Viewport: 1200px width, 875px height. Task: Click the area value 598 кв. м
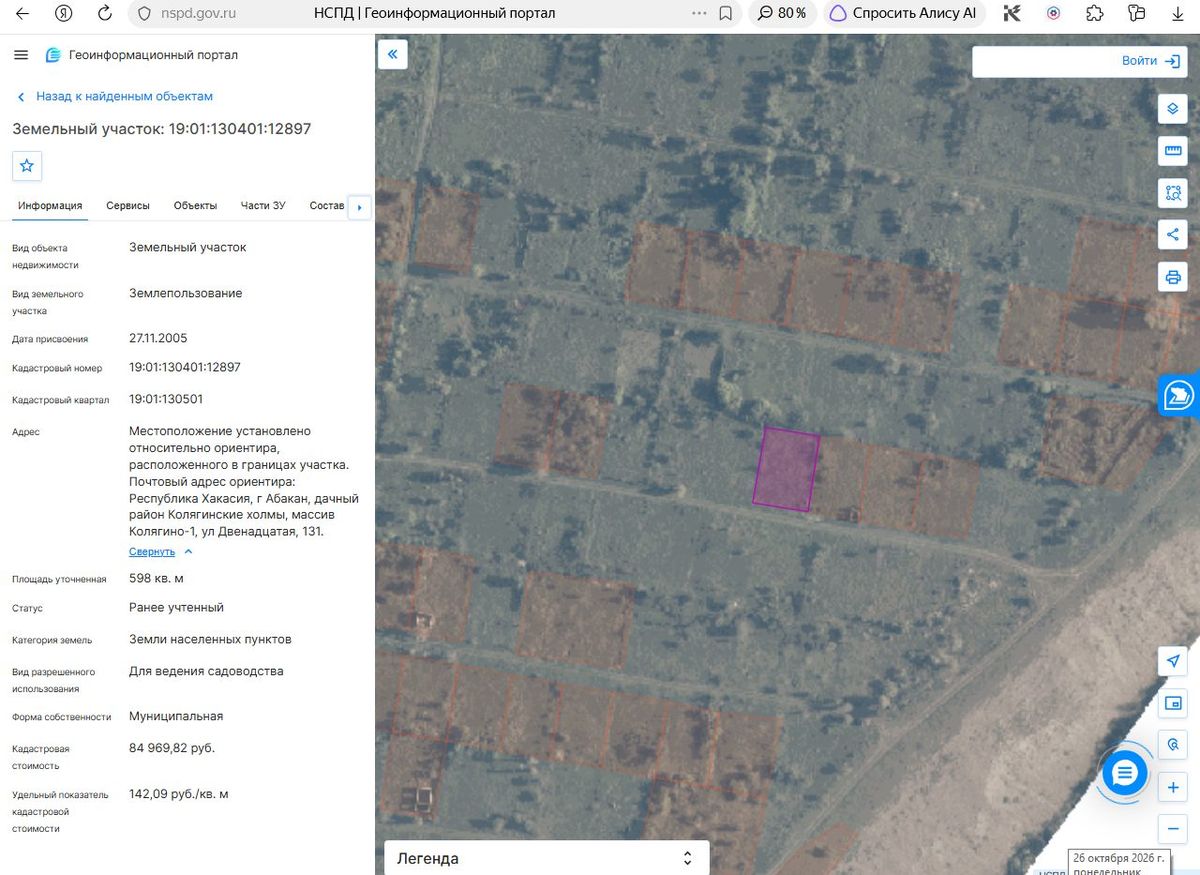point(157,578)
